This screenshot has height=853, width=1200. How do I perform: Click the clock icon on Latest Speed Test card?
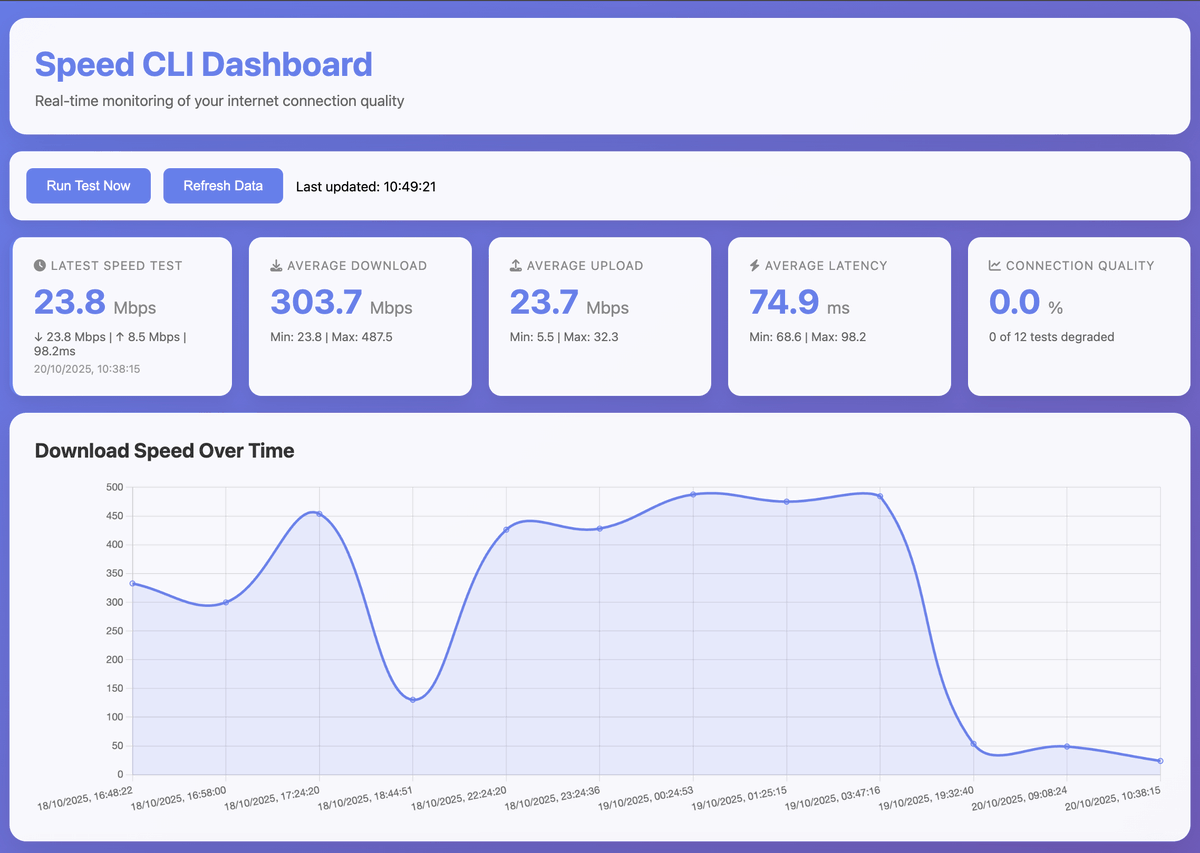point(38,265)
